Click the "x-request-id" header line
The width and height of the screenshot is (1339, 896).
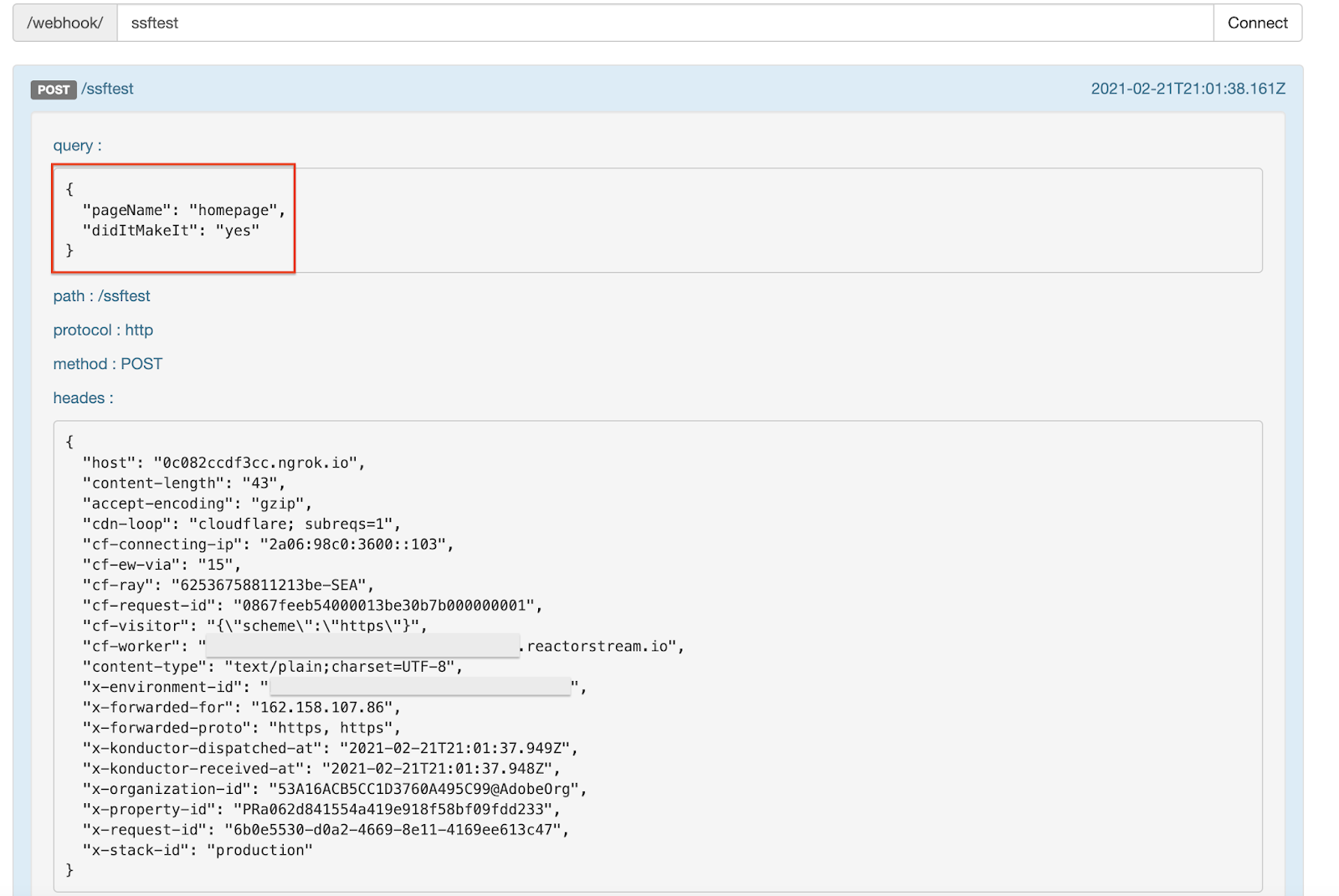[x=326, y=830]
